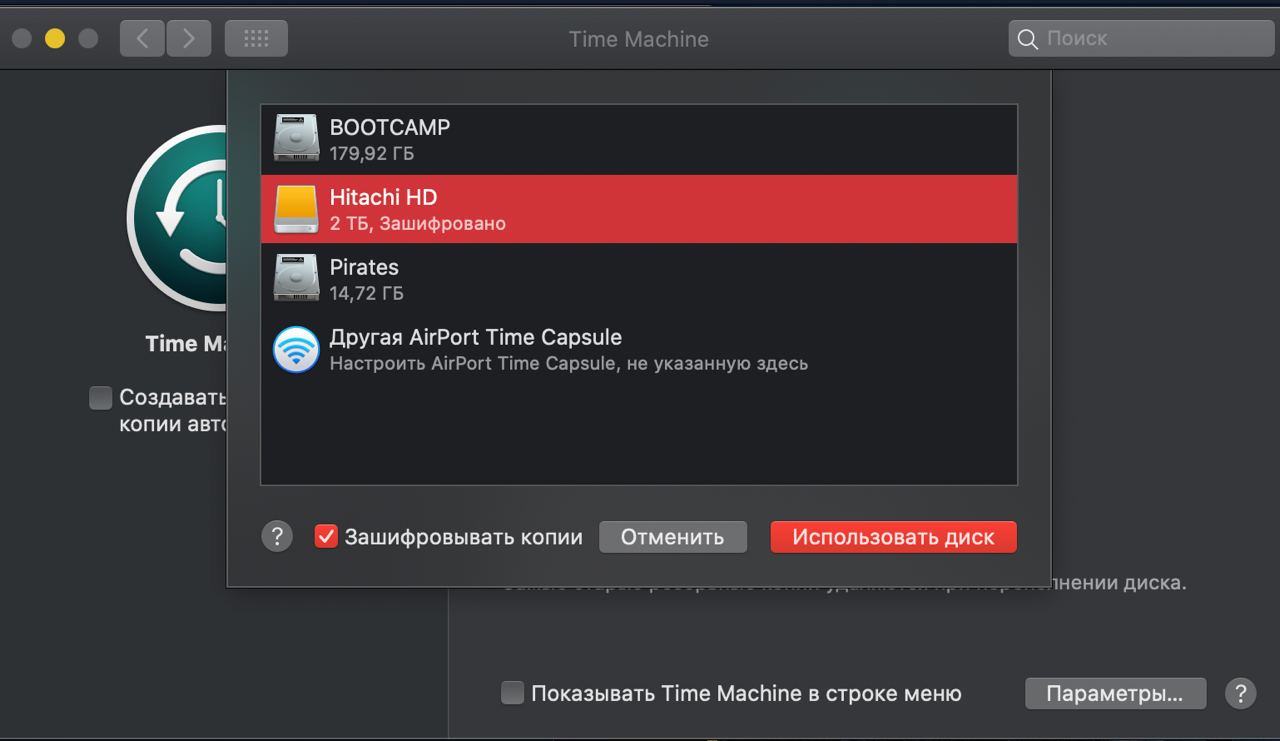Viewport: 1280px width, 741px height.
Task: Choose Другая AirPort Time Capsule option
Action: coord(639,349)
